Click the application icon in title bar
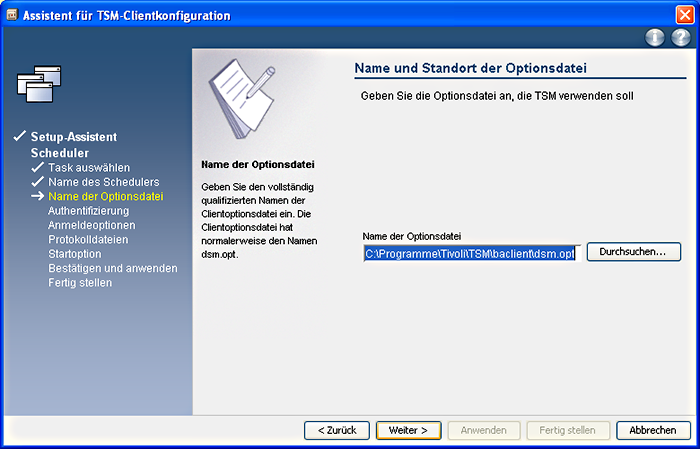Screen dimensions: 700x449 [12, 15]
